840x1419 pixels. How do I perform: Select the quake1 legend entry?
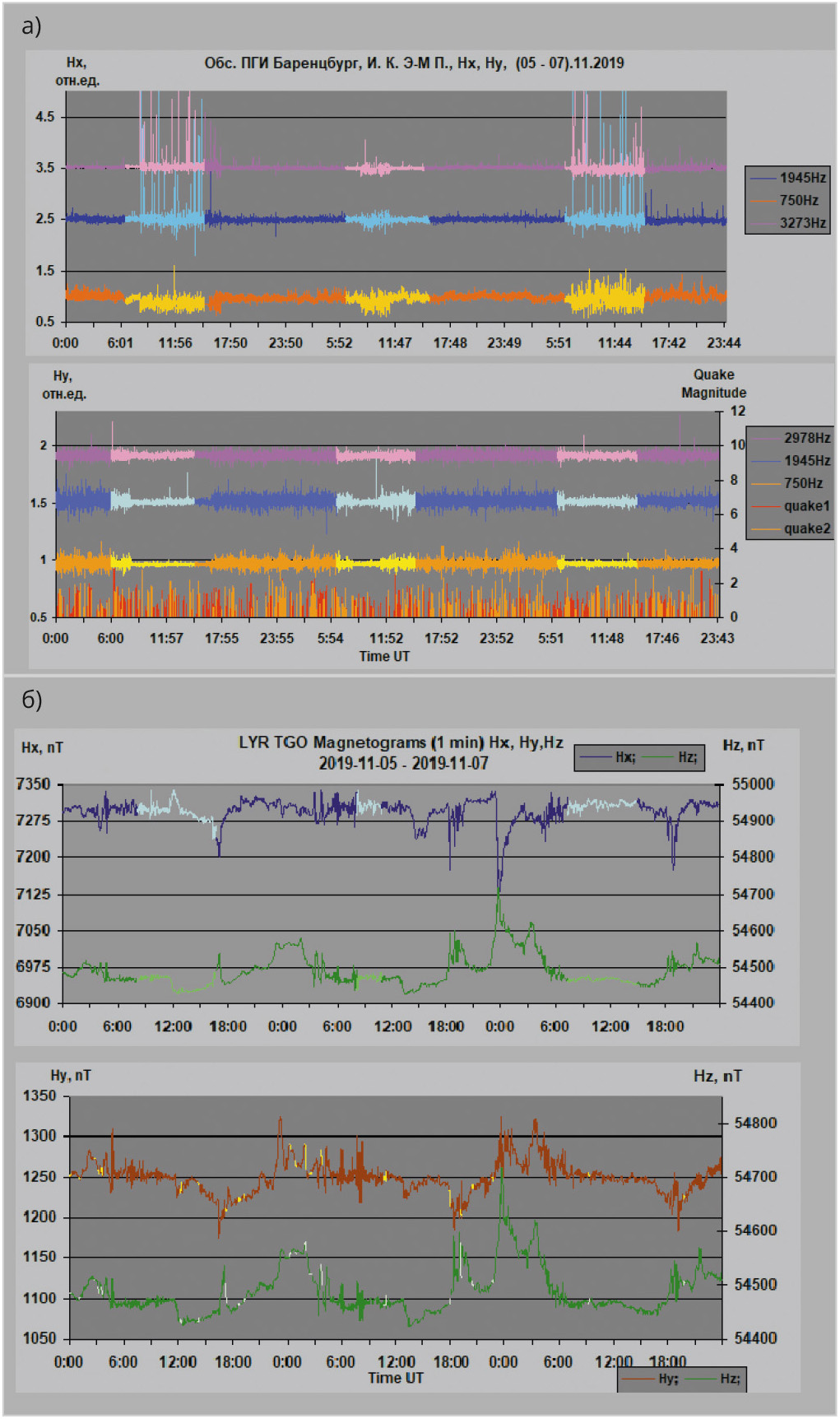pyautogui.click(x=806, y=505)
